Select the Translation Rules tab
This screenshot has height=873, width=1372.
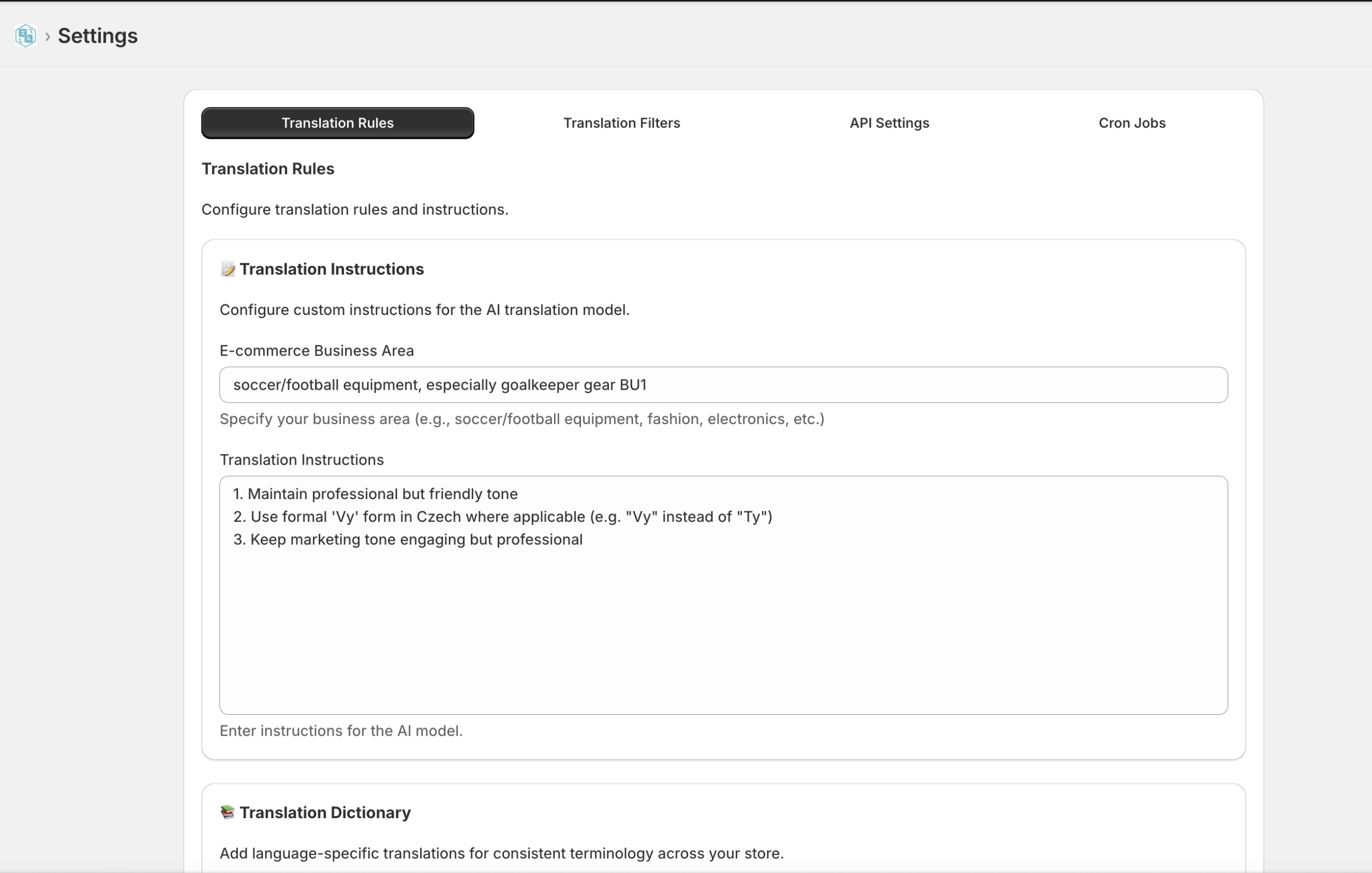(337, 123)
